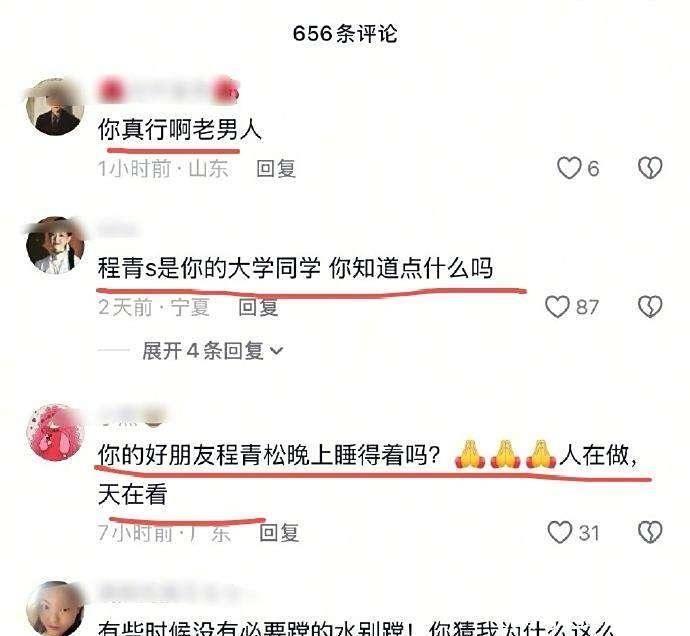The height and width of the screenshot is (636, 690).
Task: Like the '你真行啊老男人' comment
Action: point(569,168)
